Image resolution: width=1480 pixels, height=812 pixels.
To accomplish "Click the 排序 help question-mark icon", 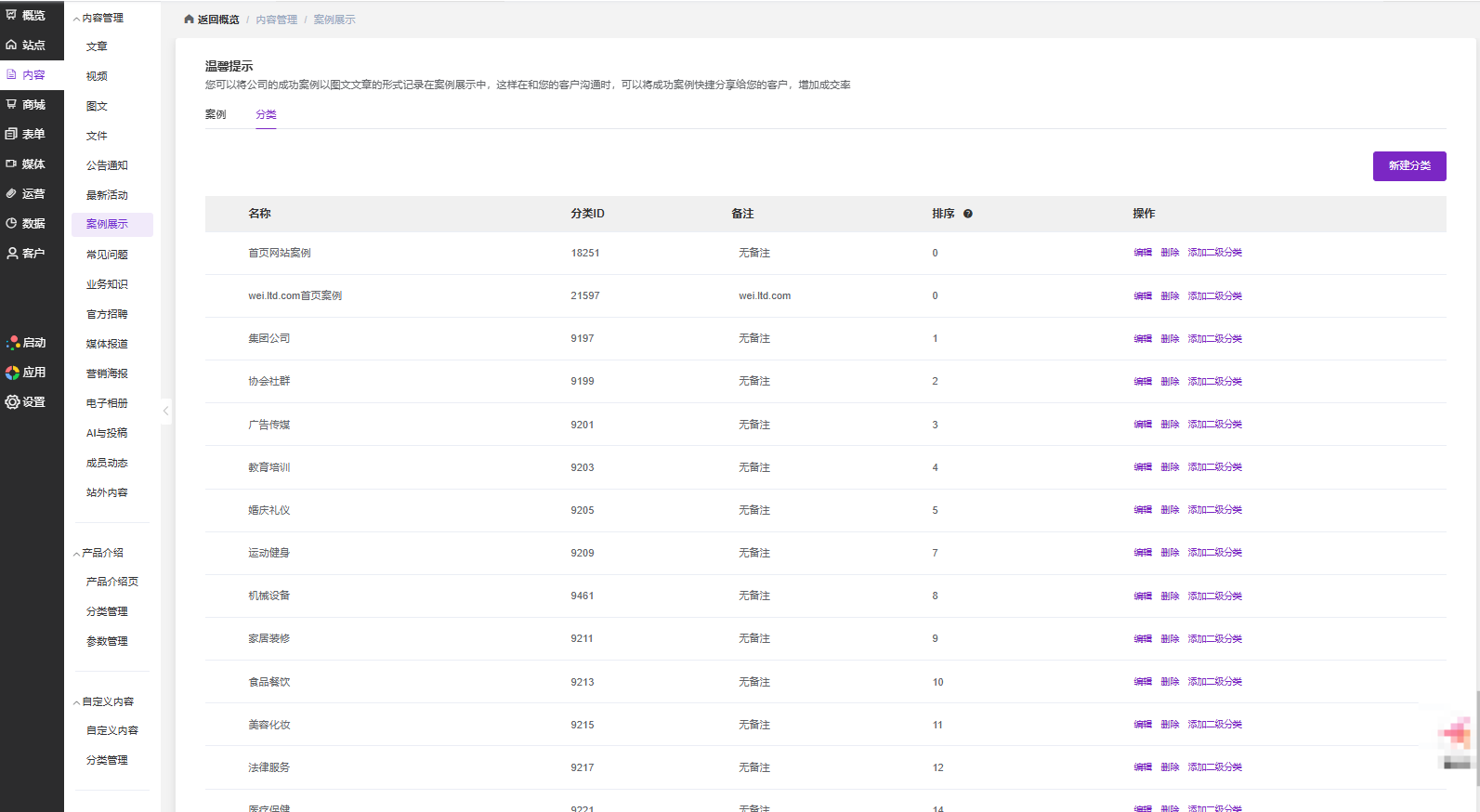I will pyautogui.click(x=967, y=214).
